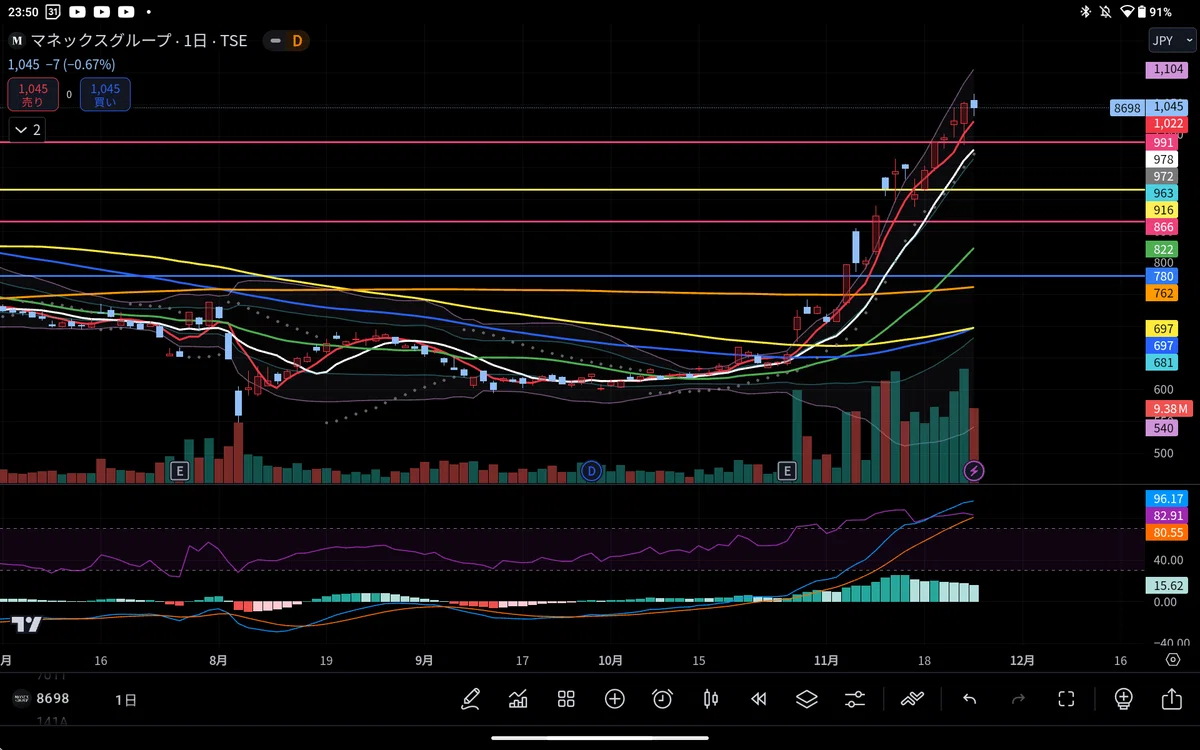1200x750 pixels.
Task: Change the 1日 interval at bottom
Action: (x=126, y=699)
